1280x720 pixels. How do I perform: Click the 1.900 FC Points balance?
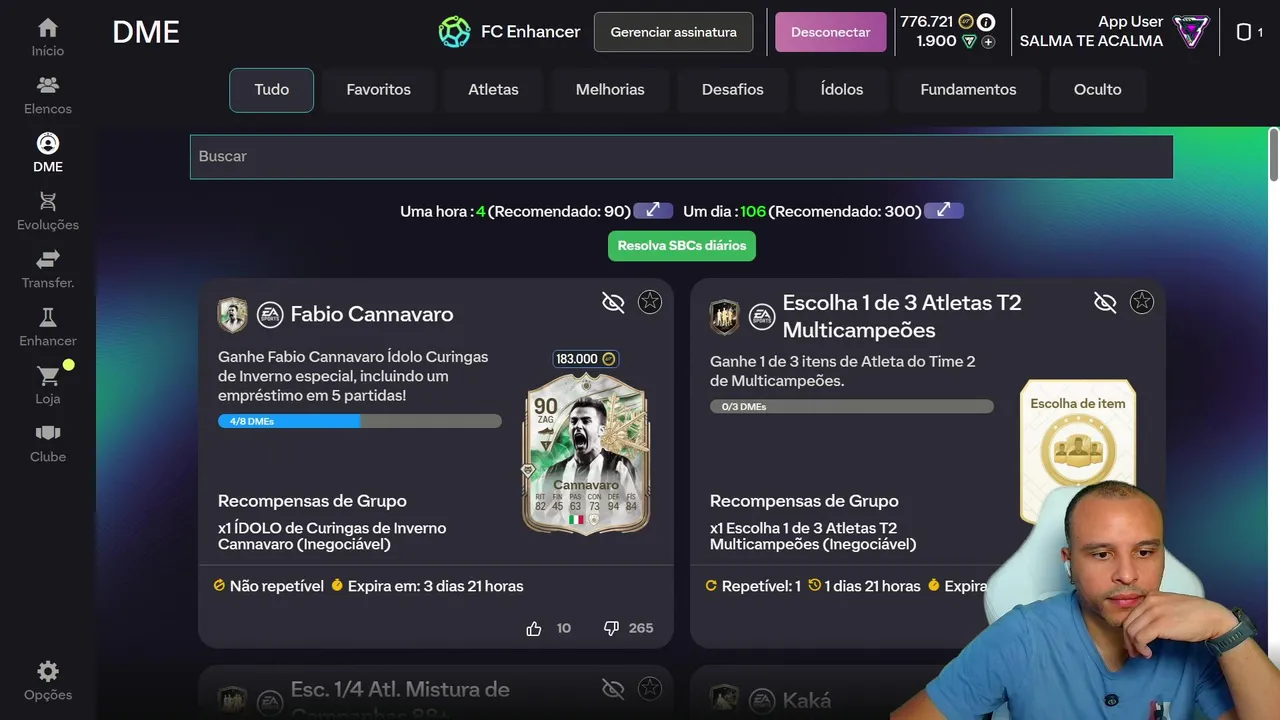936,41
